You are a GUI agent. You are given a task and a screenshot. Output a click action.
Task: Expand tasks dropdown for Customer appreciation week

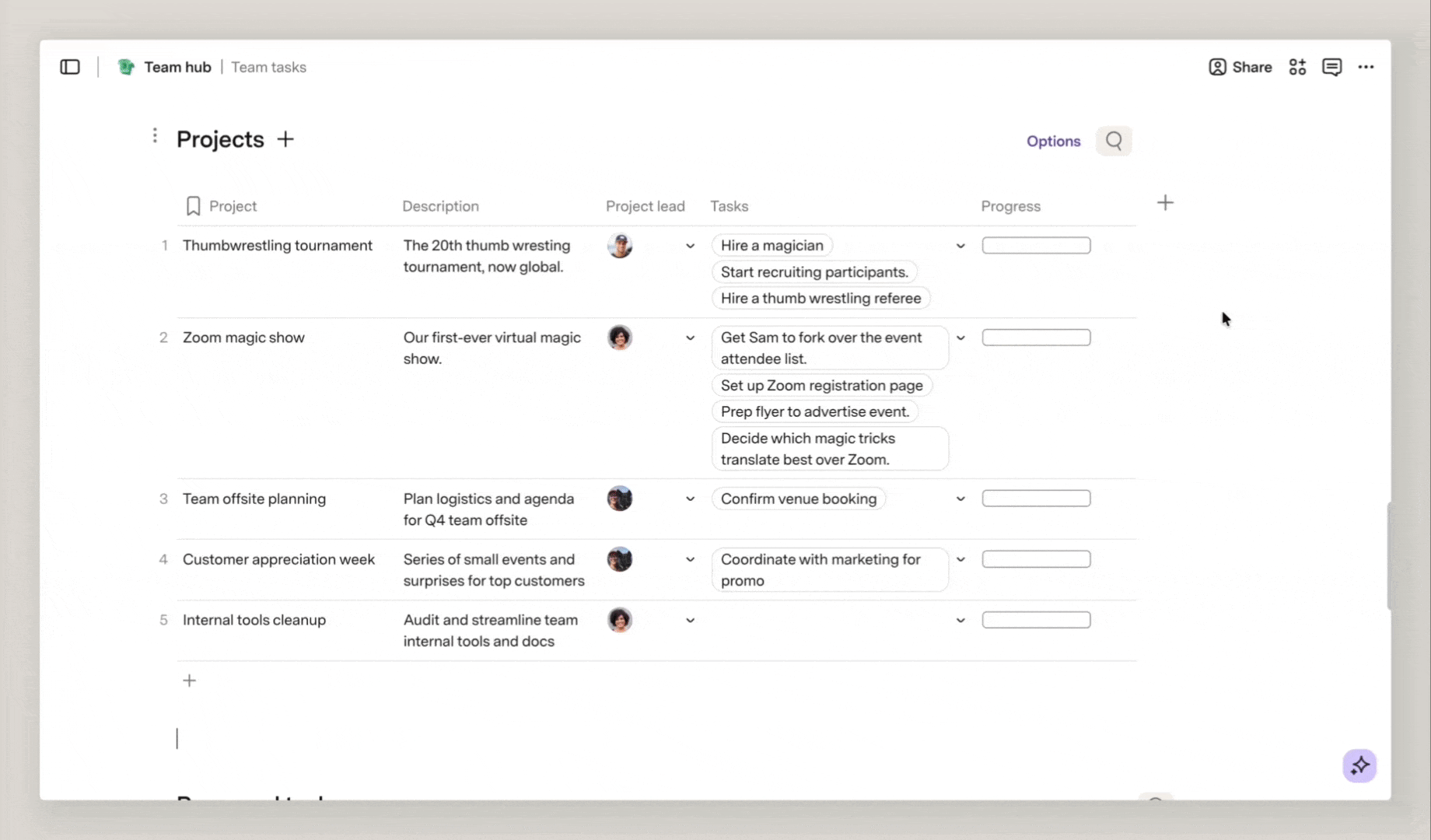click(960, 559)
